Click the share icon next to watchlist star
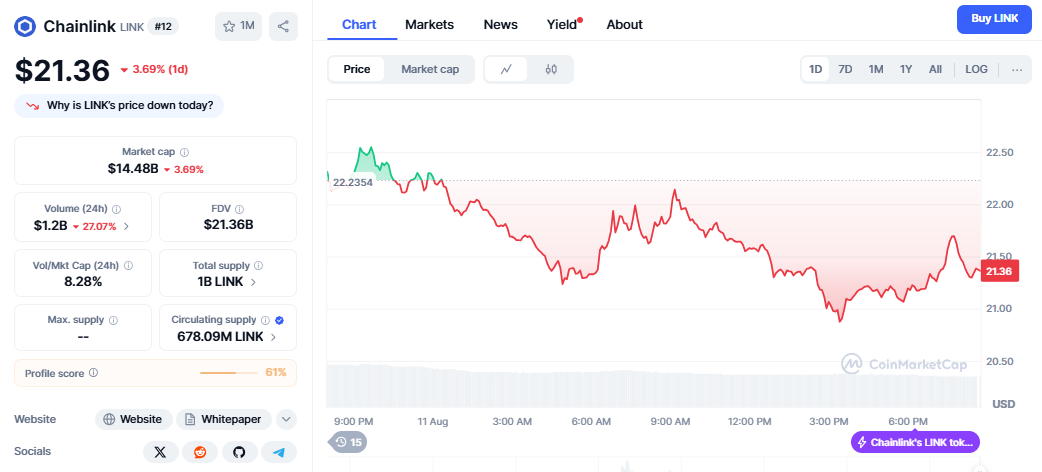Screen dimensions: 1042x472 [x=283, y=26]
